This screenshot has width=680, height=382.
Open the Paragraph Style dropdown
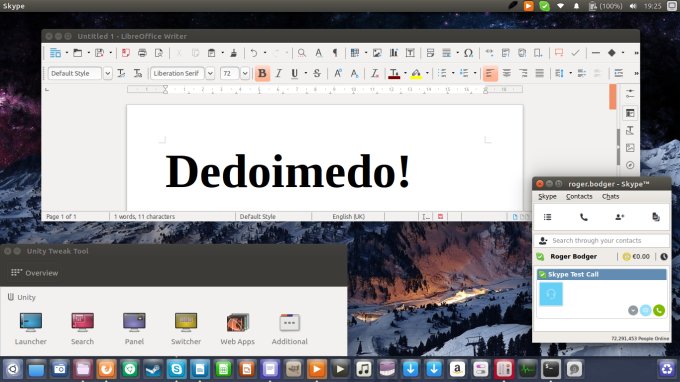click(x=108, y=73)
